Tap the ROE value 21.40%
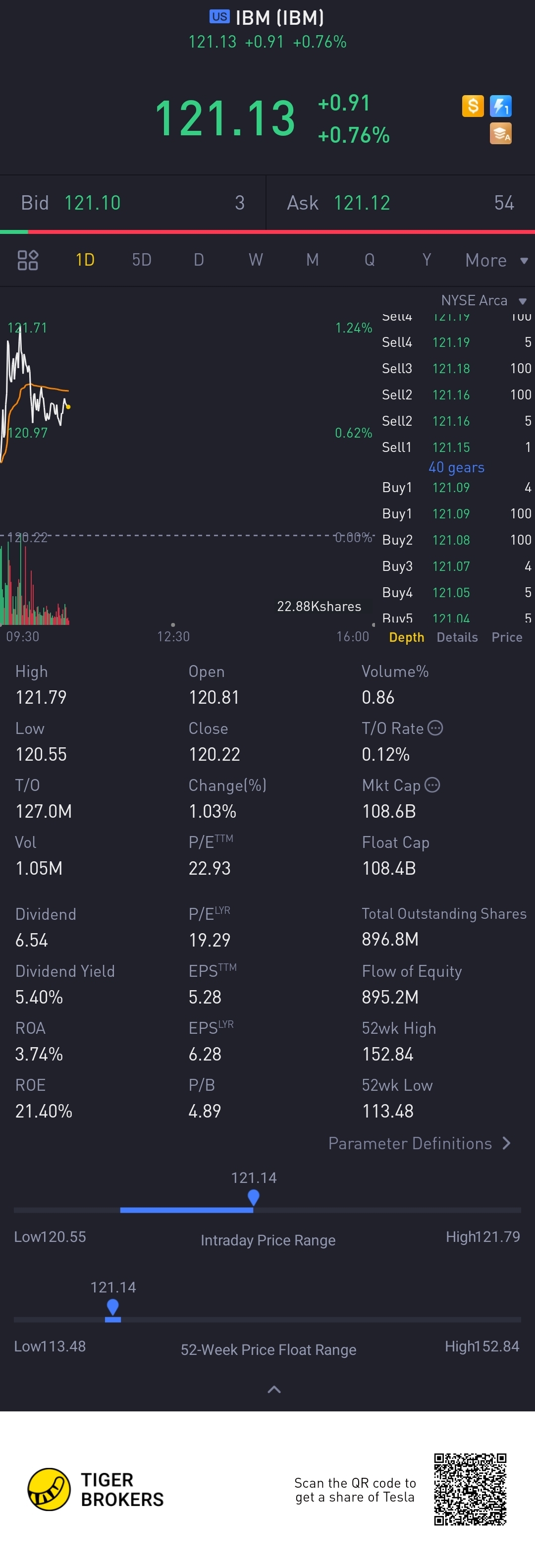This screenshot has width=535, height=1568. point(44,1112)
